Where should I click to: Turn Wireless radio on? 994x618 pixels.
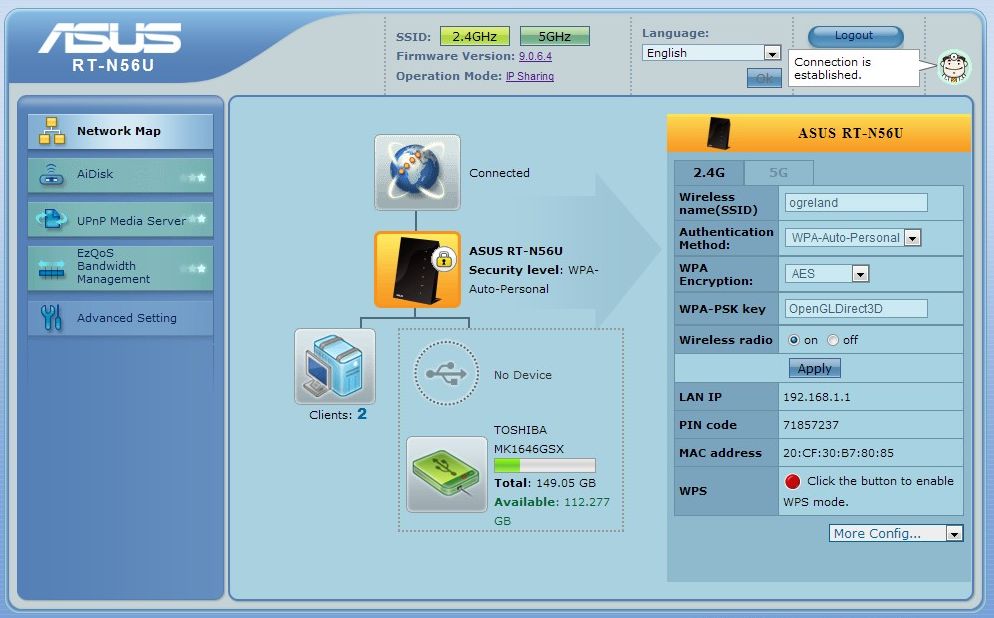pos(794,340)
